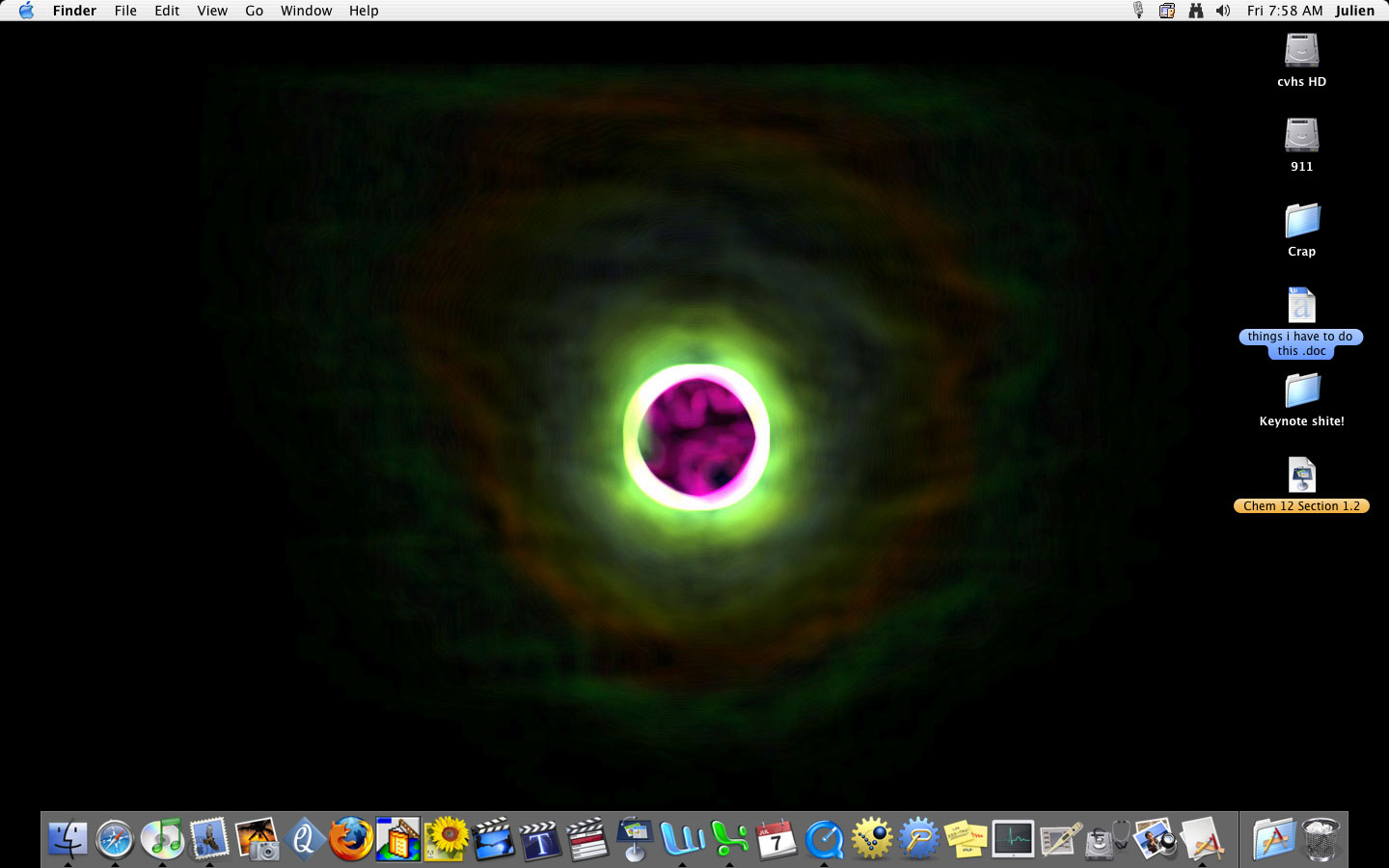1389x868 pixels.
Task: Open the Apple menu
Action: click(x=26, y=11)
